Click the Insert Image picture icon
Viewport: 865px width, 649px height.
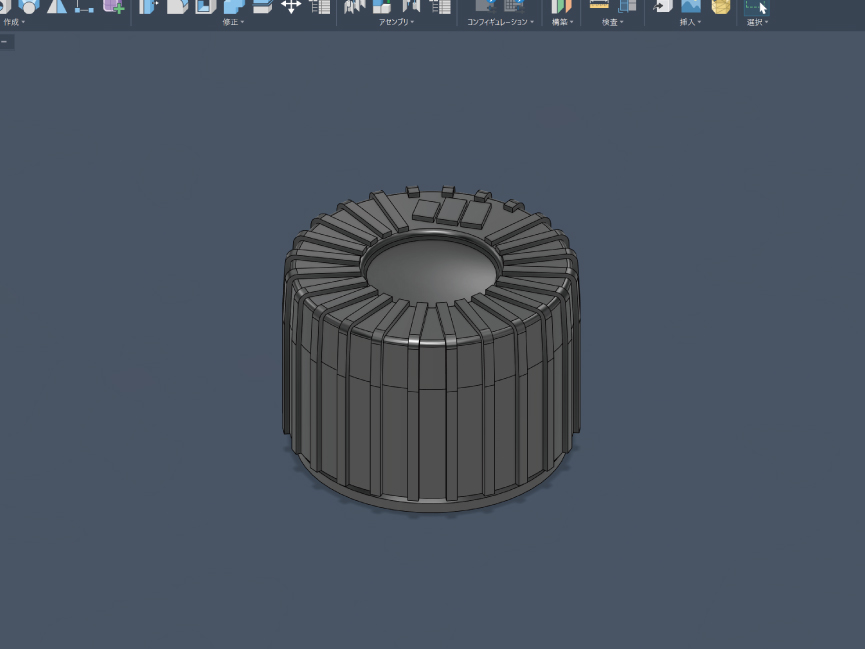pos(691,6)
